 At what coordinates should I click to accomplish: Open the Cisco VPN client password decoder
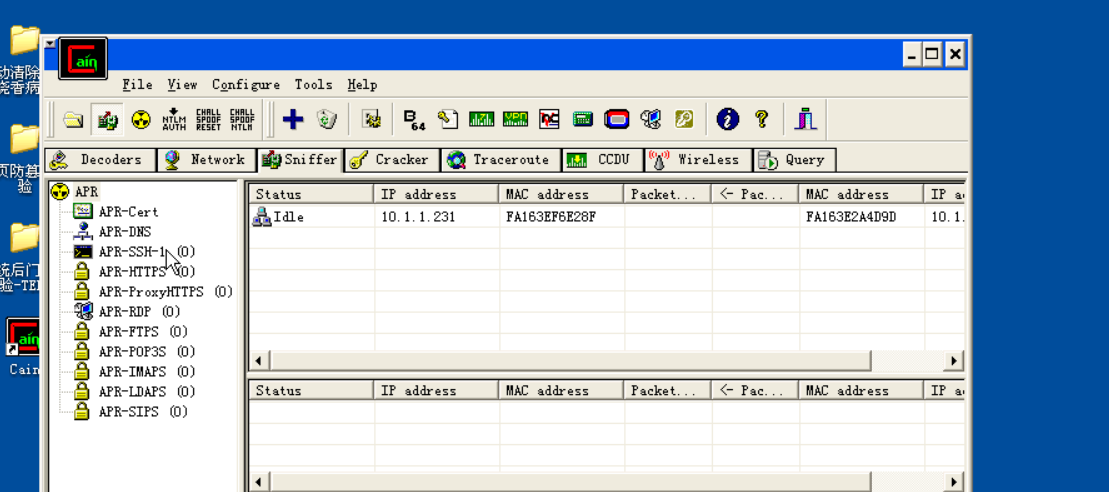516,119
